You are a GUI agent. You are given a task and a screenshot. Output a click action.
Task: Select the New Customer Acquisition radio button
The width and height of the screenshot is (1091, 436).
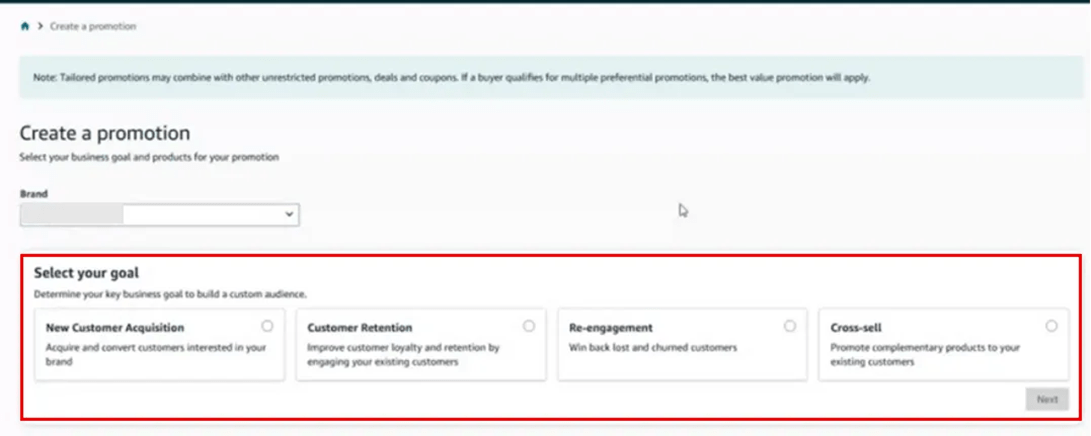click(267, 326)
